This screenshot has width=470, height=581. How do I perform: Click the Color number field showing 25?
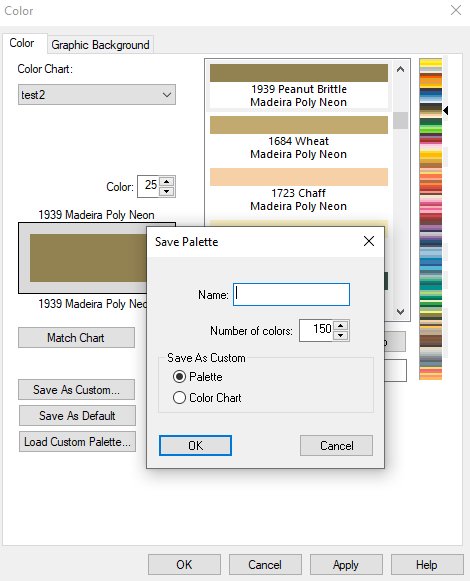coord(148,186)
